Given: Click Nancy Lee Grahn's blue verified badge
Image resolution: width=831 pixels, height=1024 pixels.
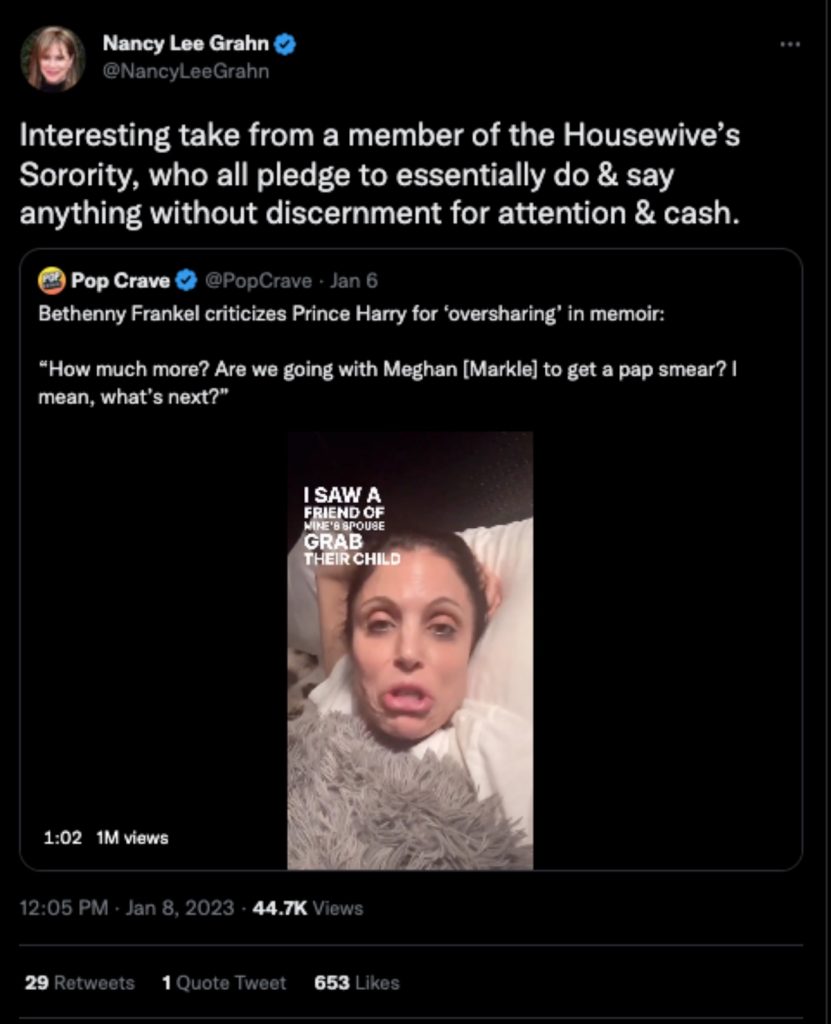Looking at the screenshot, I should tap(285, 44).
